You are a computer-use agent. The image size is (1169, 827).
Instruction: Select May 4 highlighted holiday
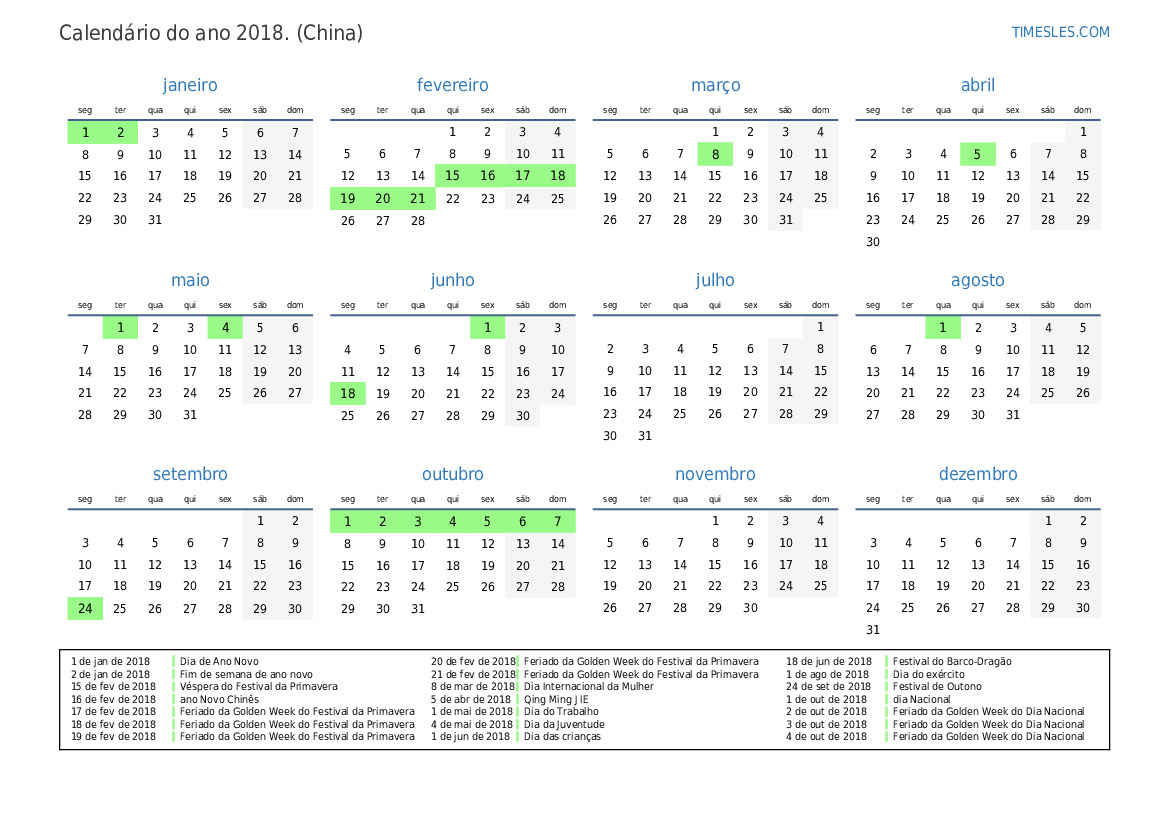click(225, 327)
